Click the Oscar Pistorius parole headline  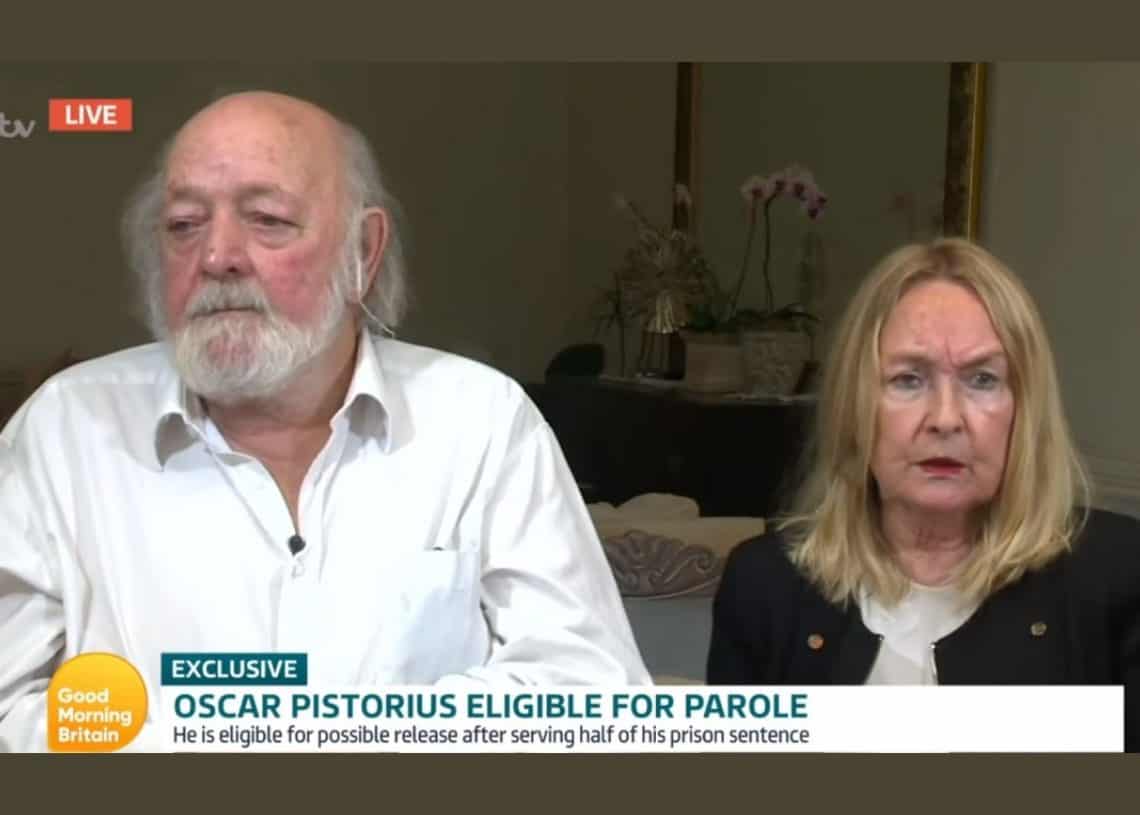(490, 705)
